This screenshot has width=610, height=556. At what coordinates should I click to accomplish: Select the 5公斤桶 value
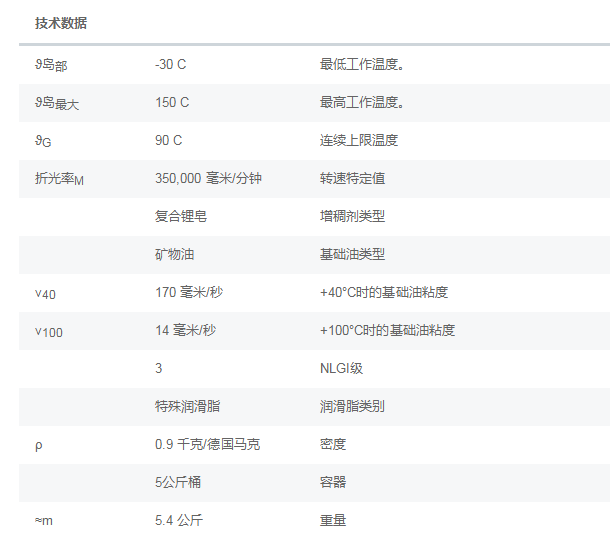tap(178, 482)
